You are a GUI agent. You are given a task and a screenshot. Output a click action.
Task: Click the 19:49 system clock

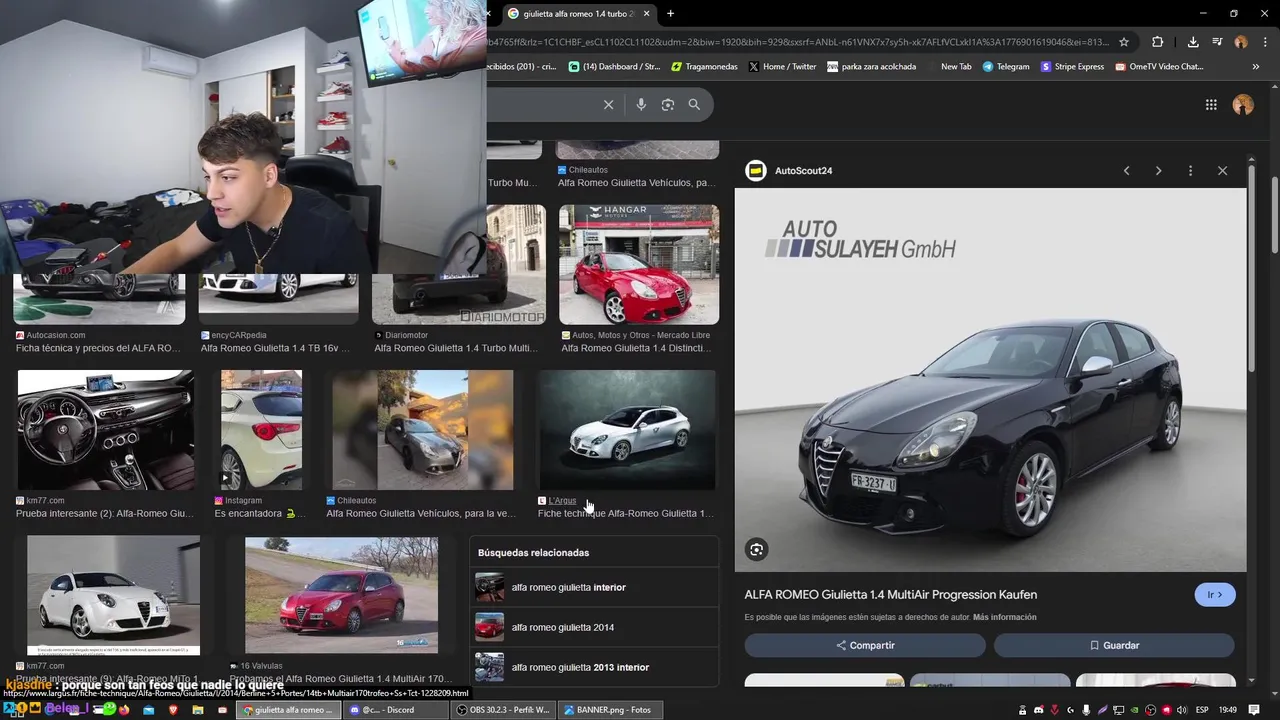pos(1228,710)
